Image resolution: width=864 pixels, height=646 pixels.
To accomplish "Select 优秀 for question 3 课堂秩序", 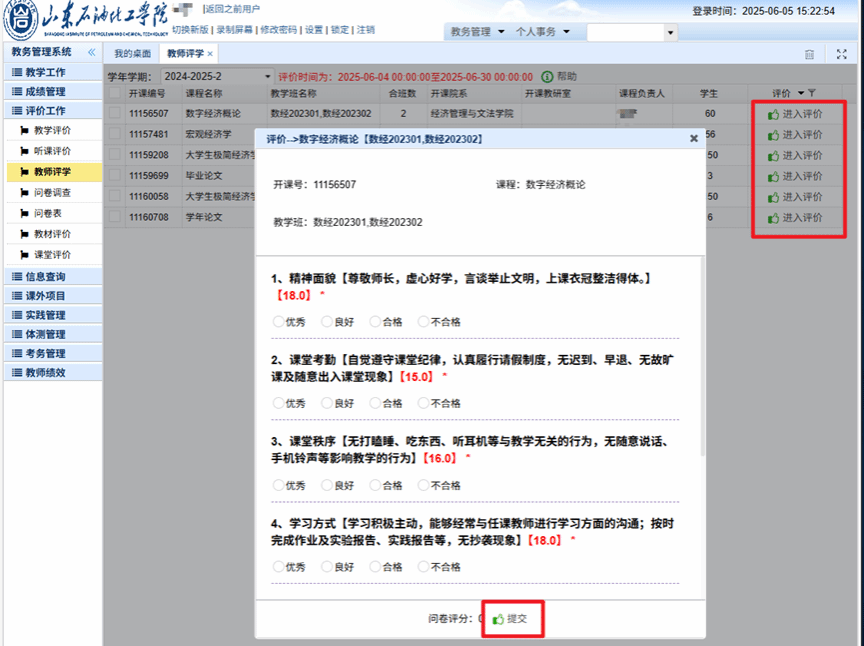I will tap(279, 485).
